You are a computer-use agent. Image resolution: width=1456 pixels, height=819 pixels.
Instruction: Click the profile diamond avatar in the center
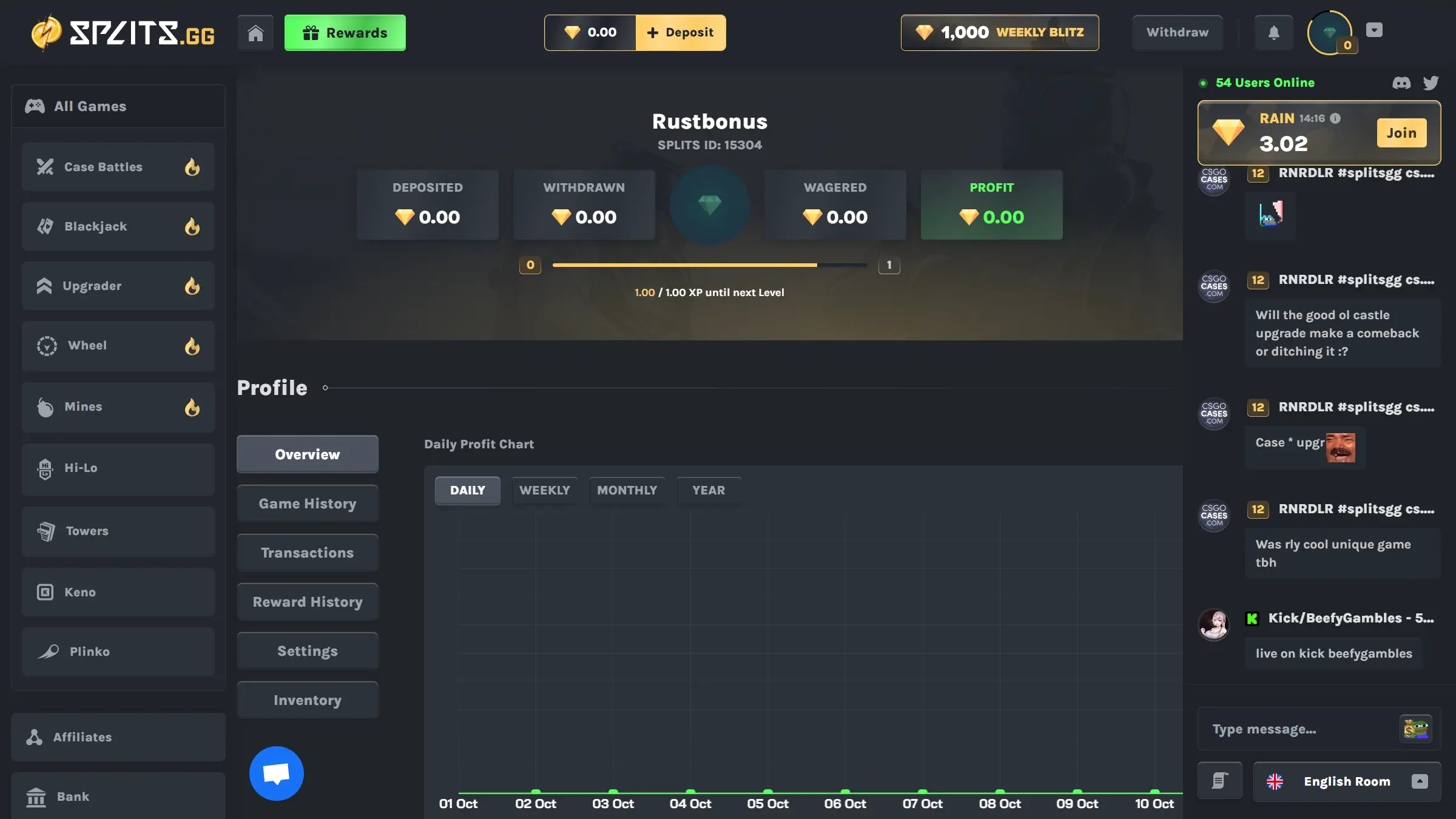click(x=709, y=205)
